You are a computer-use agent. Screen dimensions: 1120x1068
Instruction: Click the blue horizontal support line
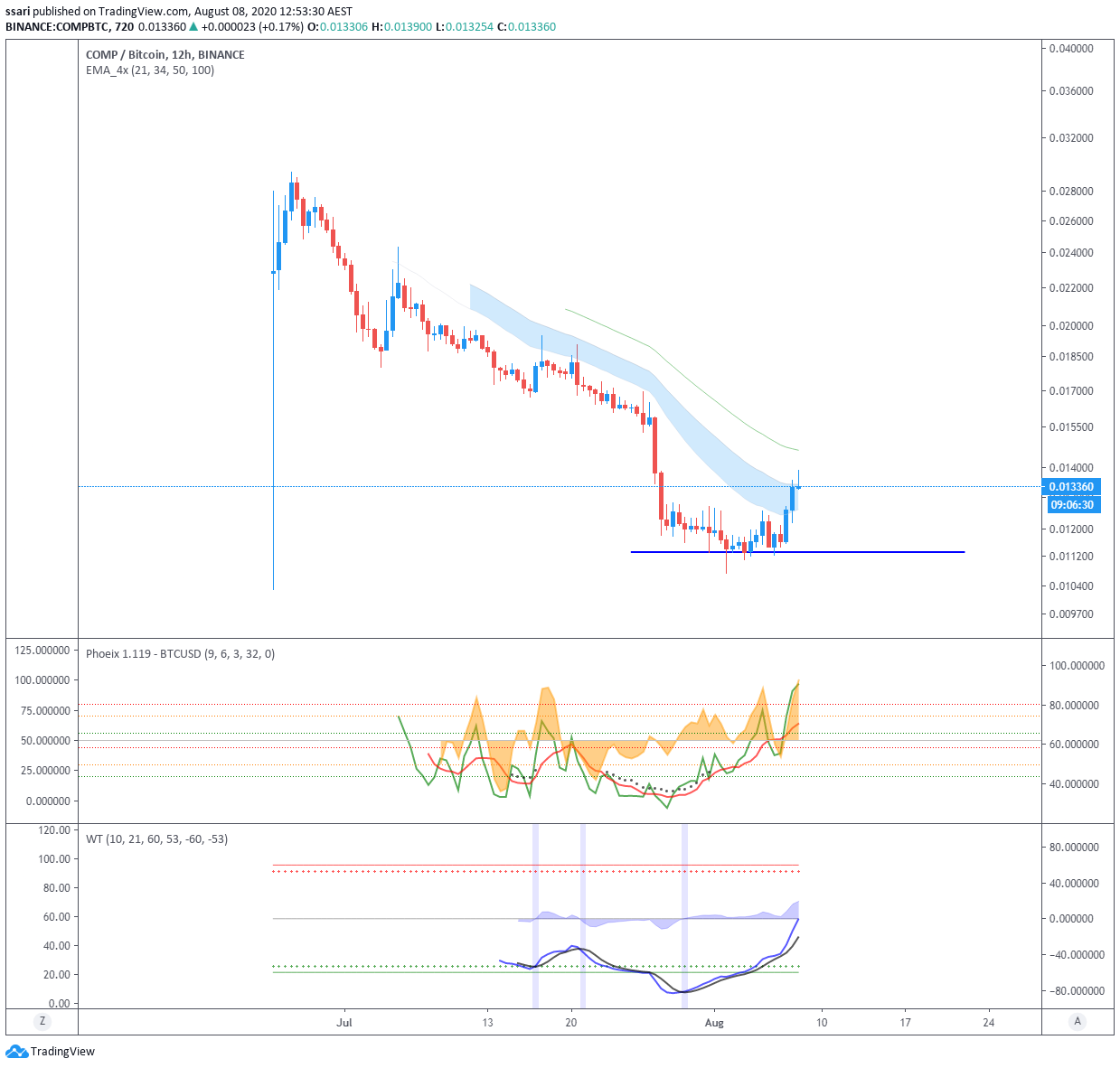[x=797, y=552]
